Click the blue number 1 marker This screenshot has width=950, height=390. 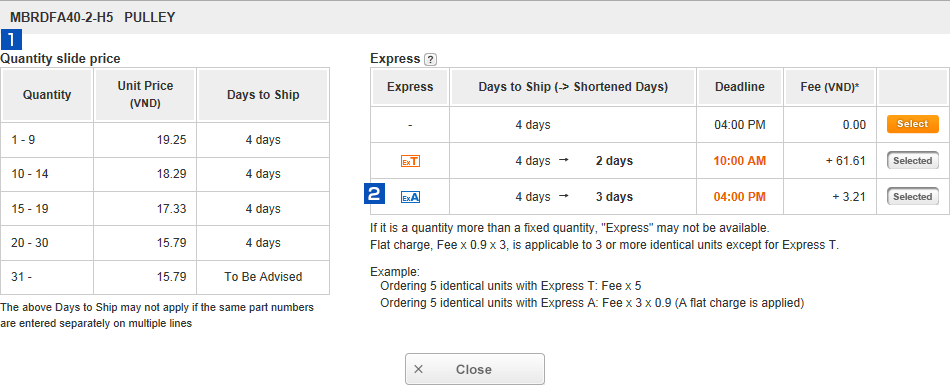[12, 40]
